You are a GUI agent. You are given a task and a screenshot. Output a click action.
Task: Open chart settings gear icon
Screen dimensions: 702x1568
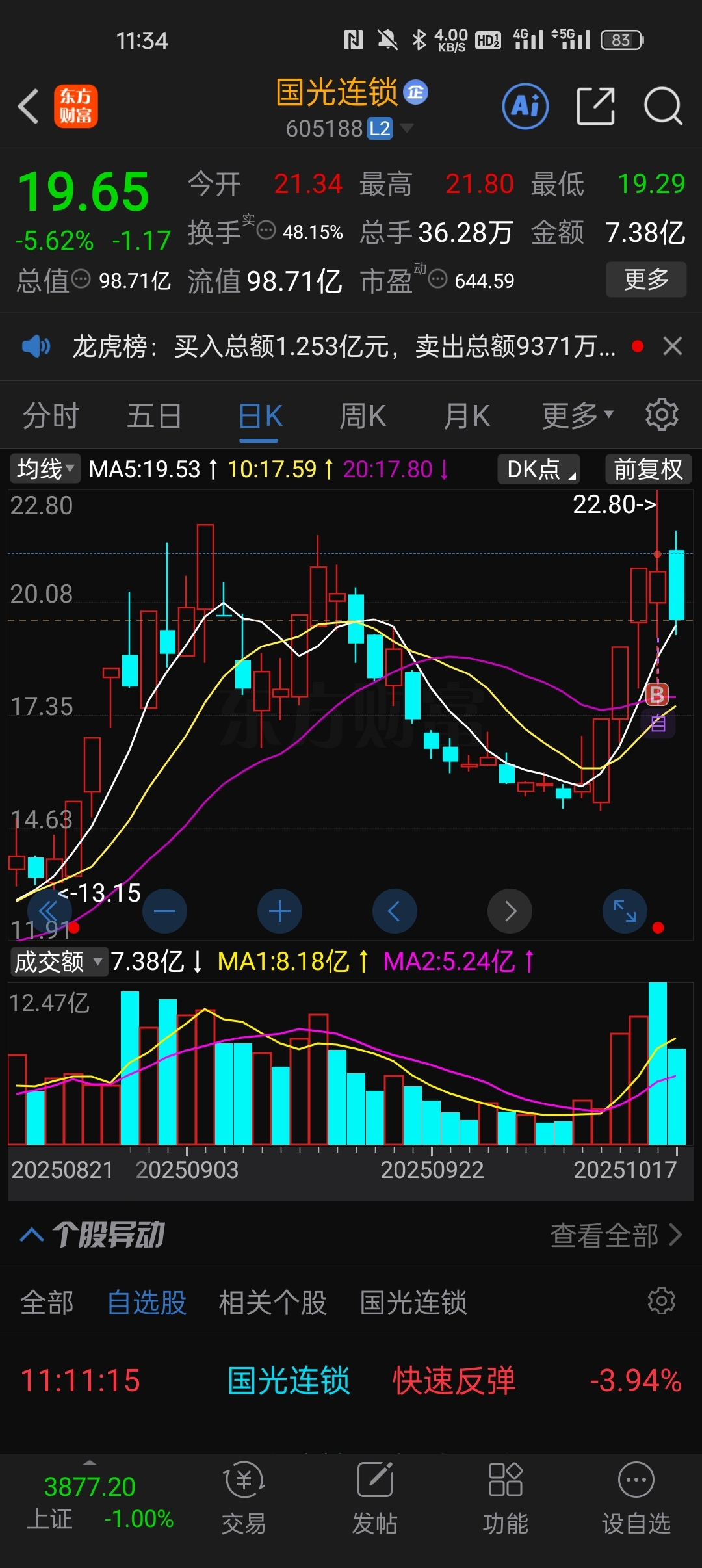click(x=662, y=415)
